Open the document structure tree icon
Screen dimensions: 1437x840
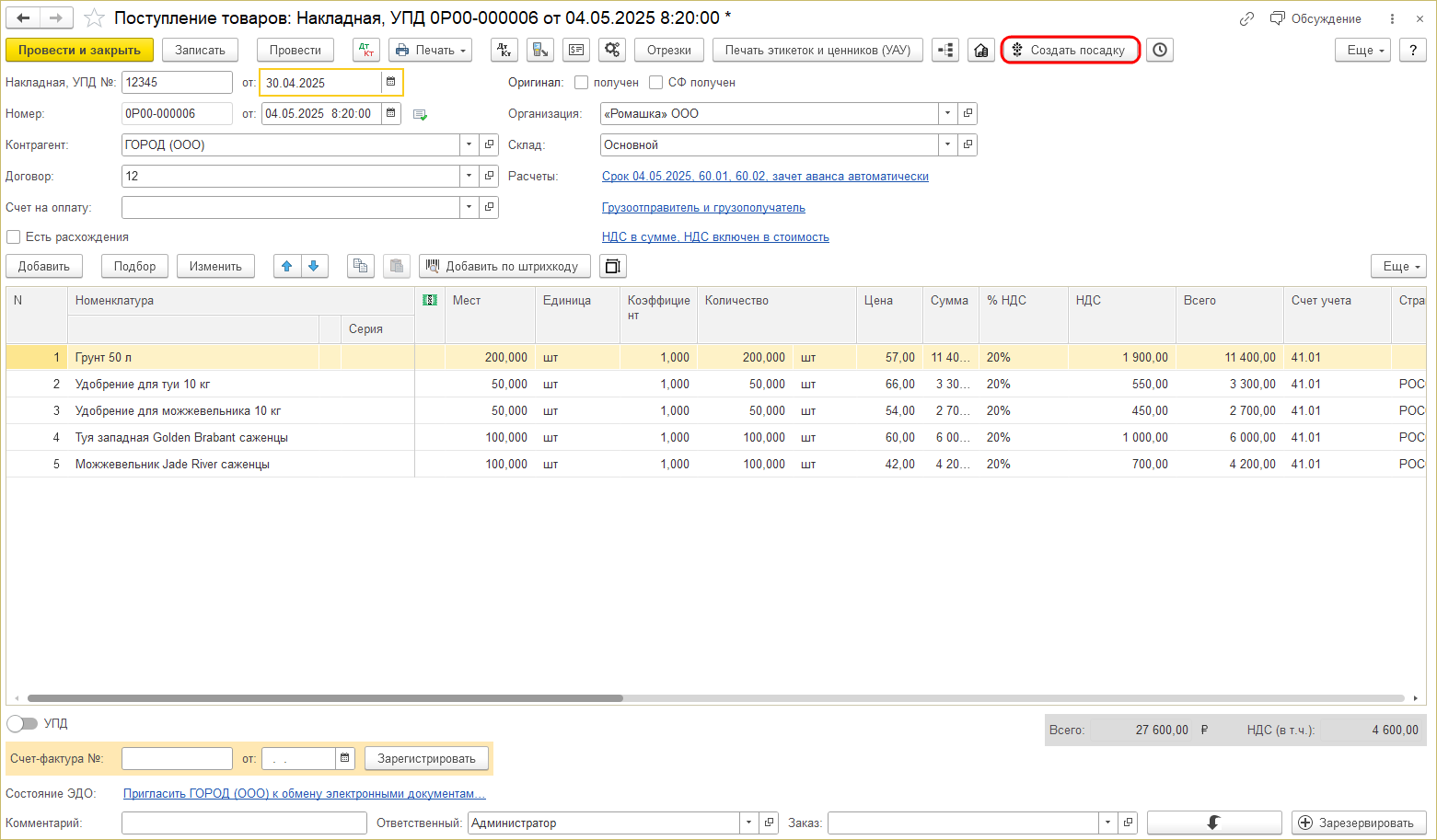pyautogui.click(x=945, y=51)
